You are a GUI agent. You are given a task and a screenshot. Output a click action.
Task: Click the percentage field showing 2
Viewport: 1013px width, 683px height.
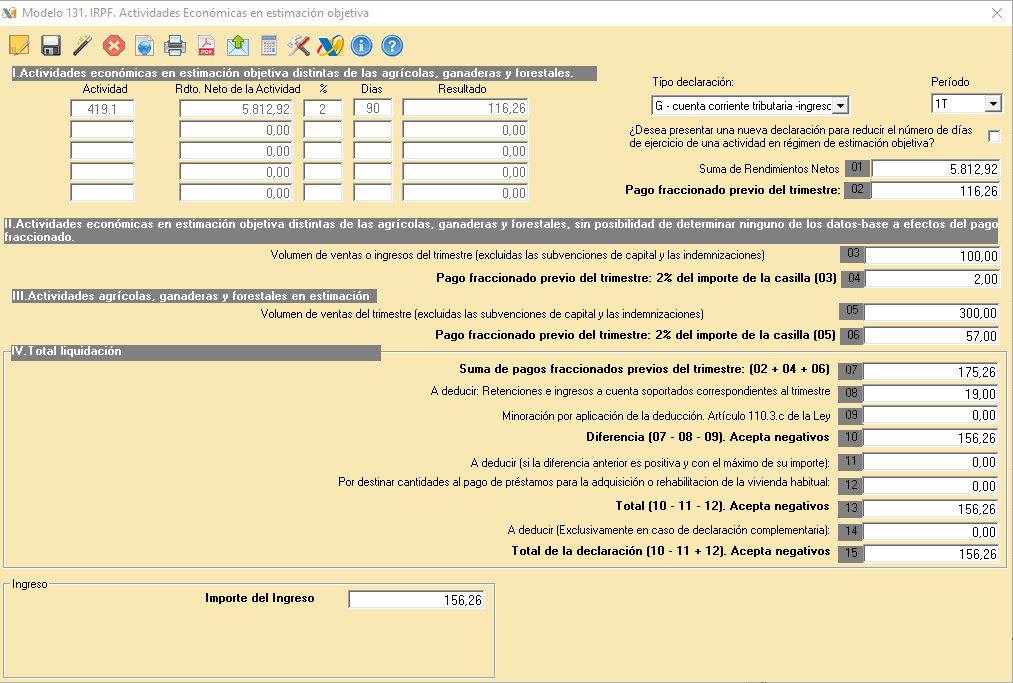322,109
